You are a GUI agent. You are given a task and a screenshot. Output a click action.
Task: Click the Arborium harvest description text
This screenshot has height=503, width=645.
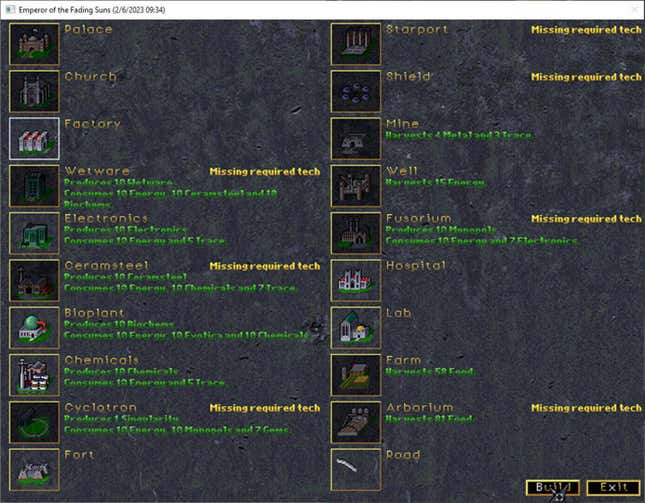pos(429,419)
